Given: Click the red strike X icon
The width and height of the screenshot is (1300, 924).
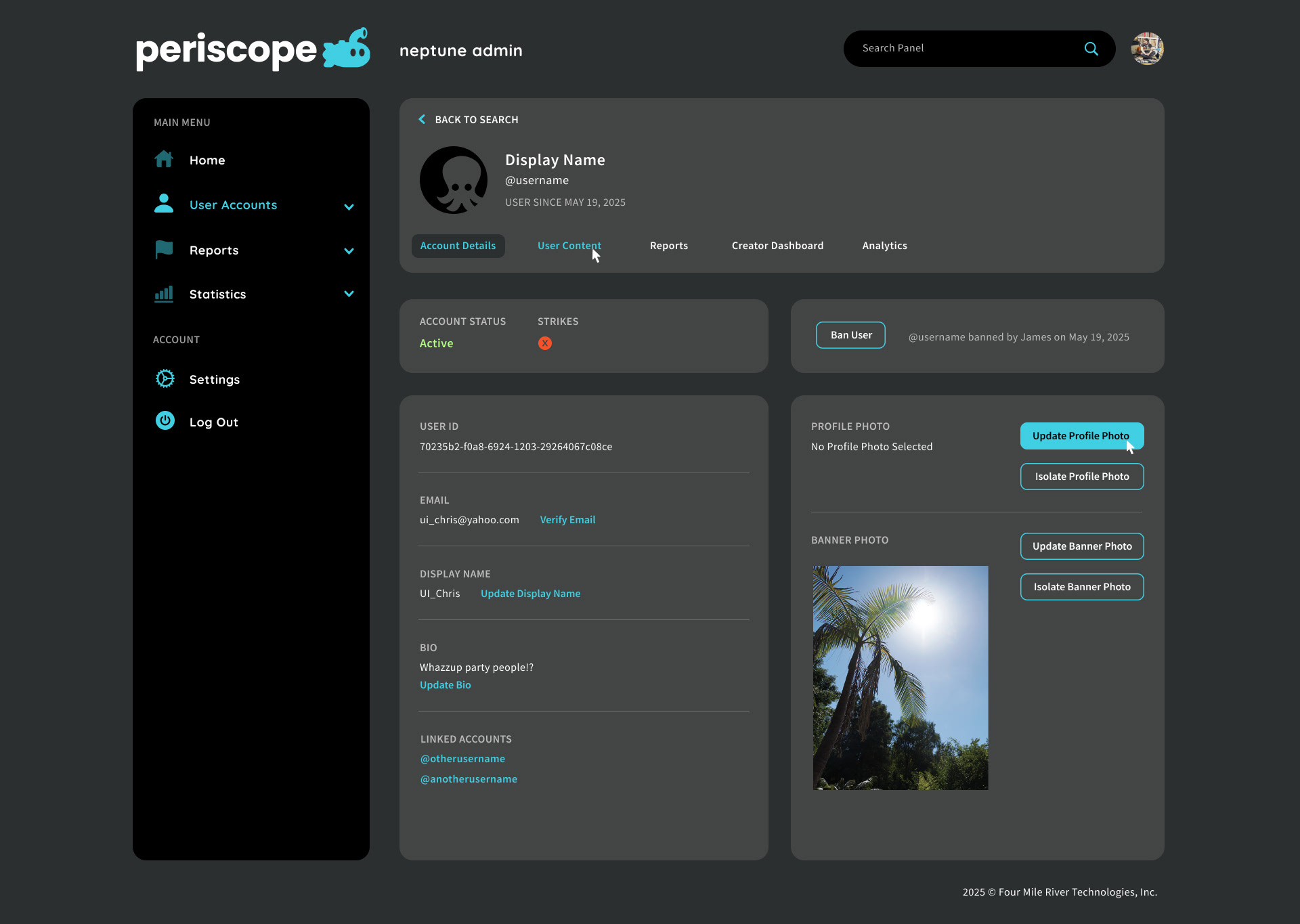Looking at the screenshot, I should [x=544, y=343].
